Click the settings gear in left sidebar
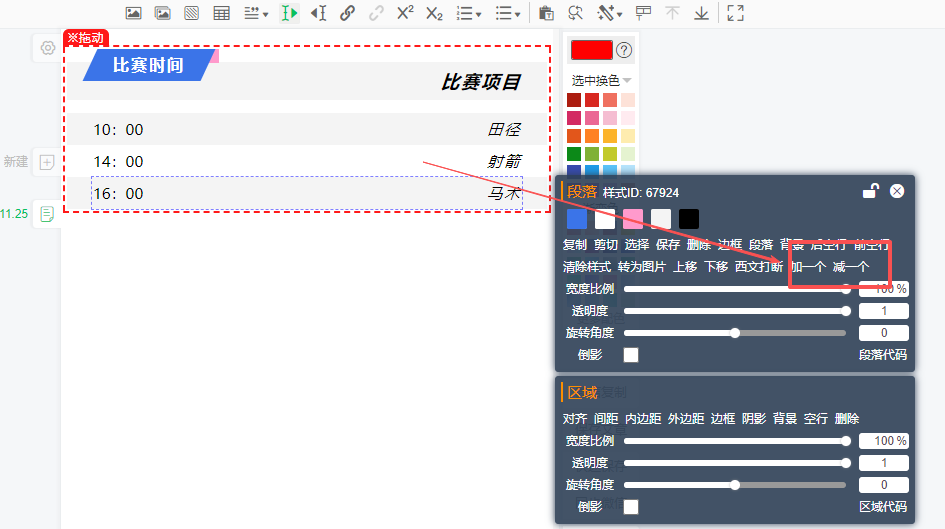Screen dimensions: 945x529 (47, 47)
